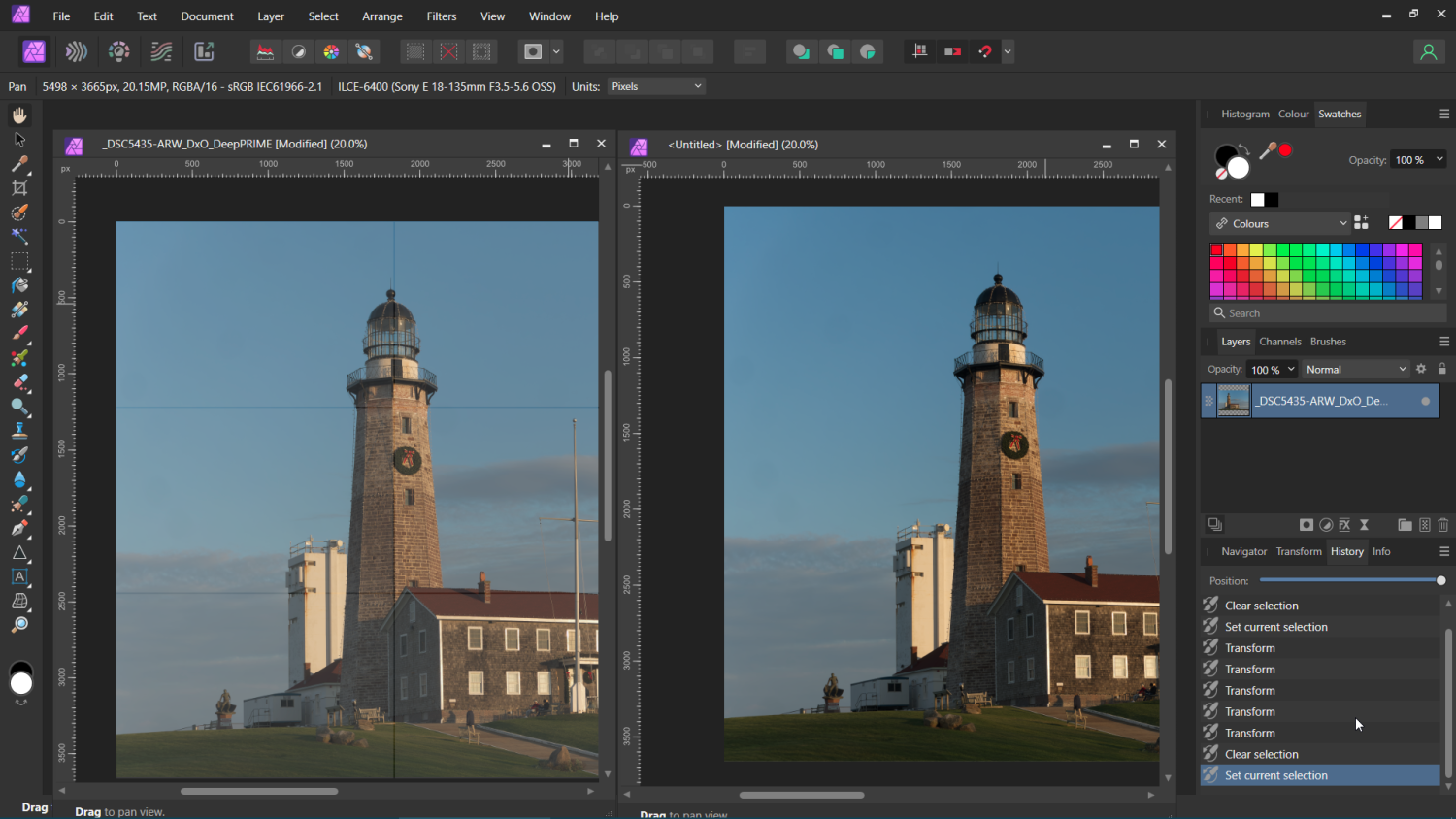1456x819 pixels.
Task: Delete layer using trash icon
Action: 1443,525
